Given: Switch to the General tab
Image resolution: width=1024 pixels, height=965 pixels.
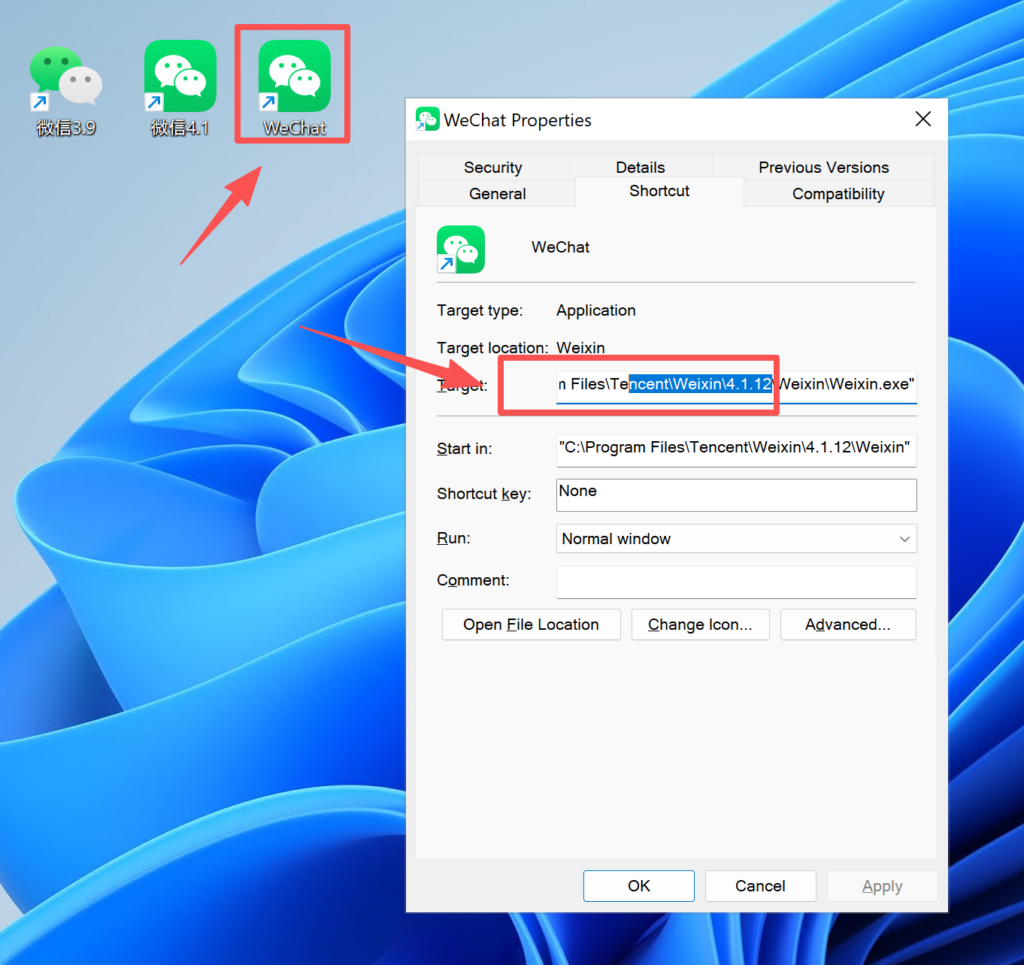Looking at the screenshot, I should (497, 194).
